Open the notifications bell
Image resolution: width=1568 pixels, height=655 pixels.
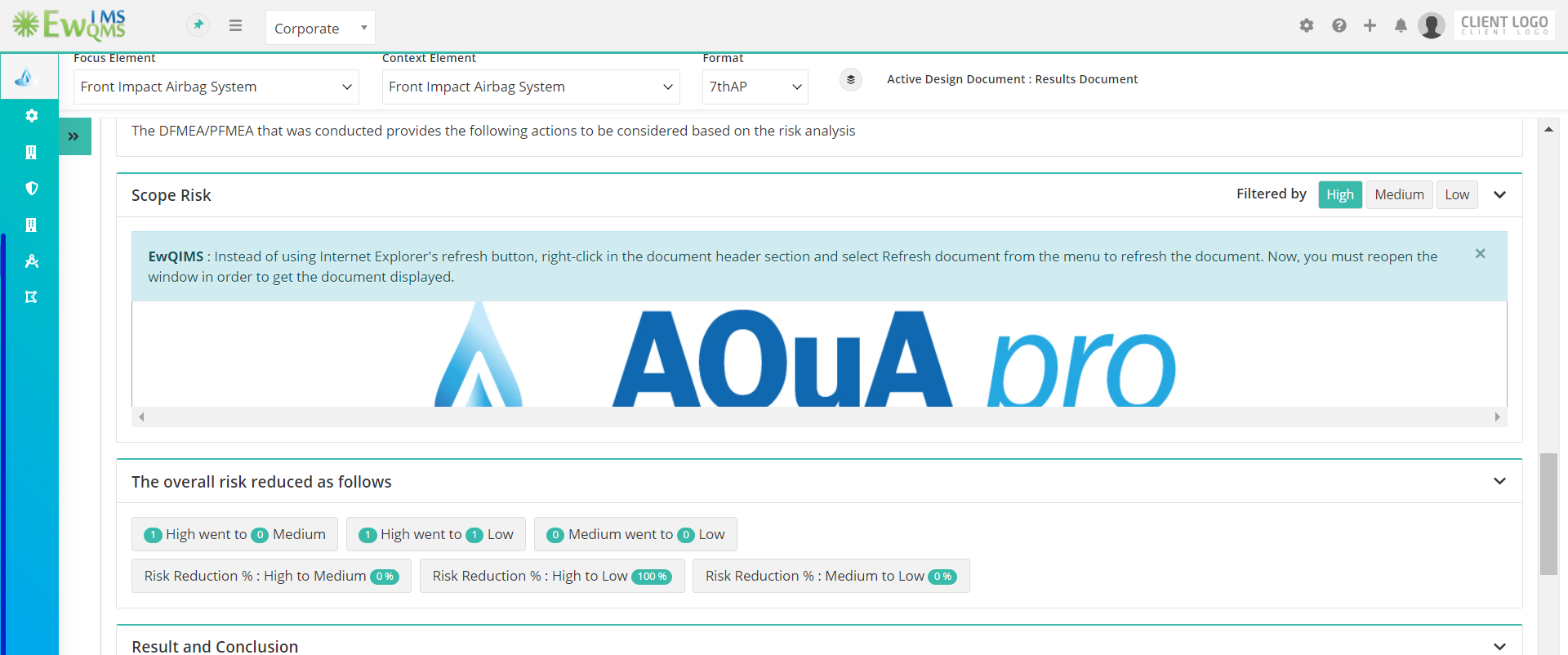click(1401, 25)
